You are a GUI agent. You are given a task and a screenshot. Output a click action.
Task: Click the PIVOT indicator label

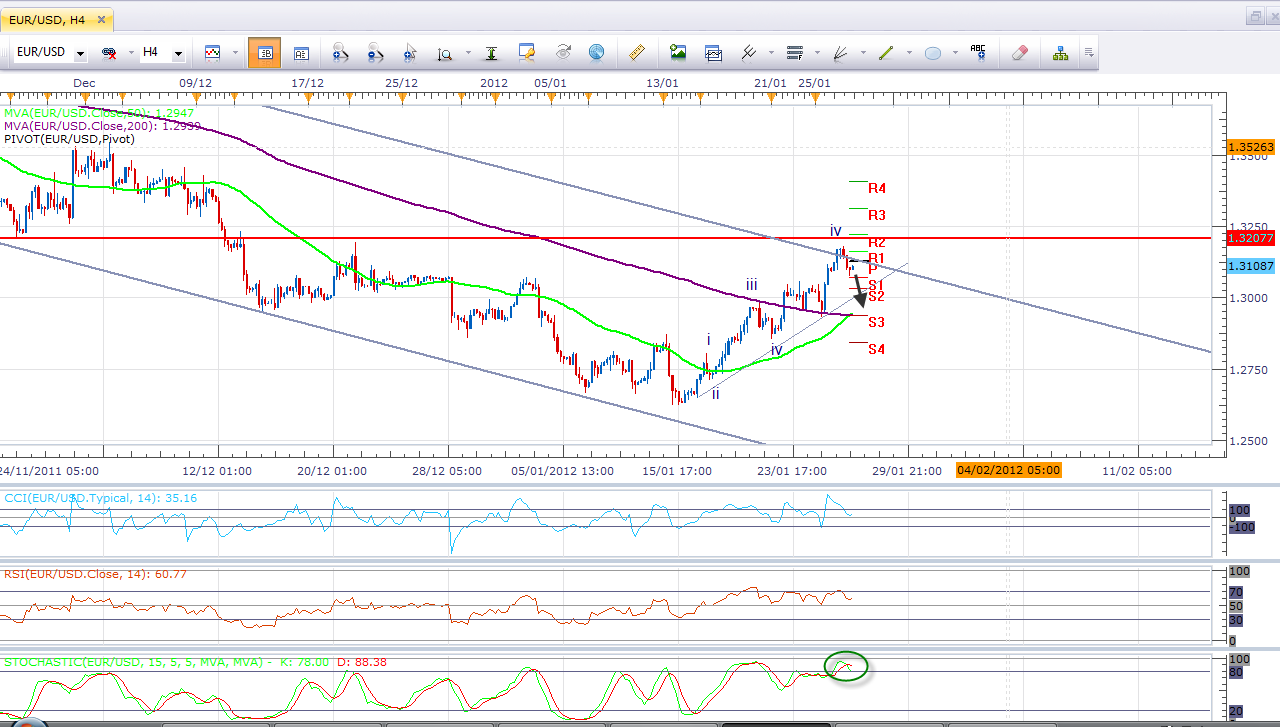click(69, 139)
